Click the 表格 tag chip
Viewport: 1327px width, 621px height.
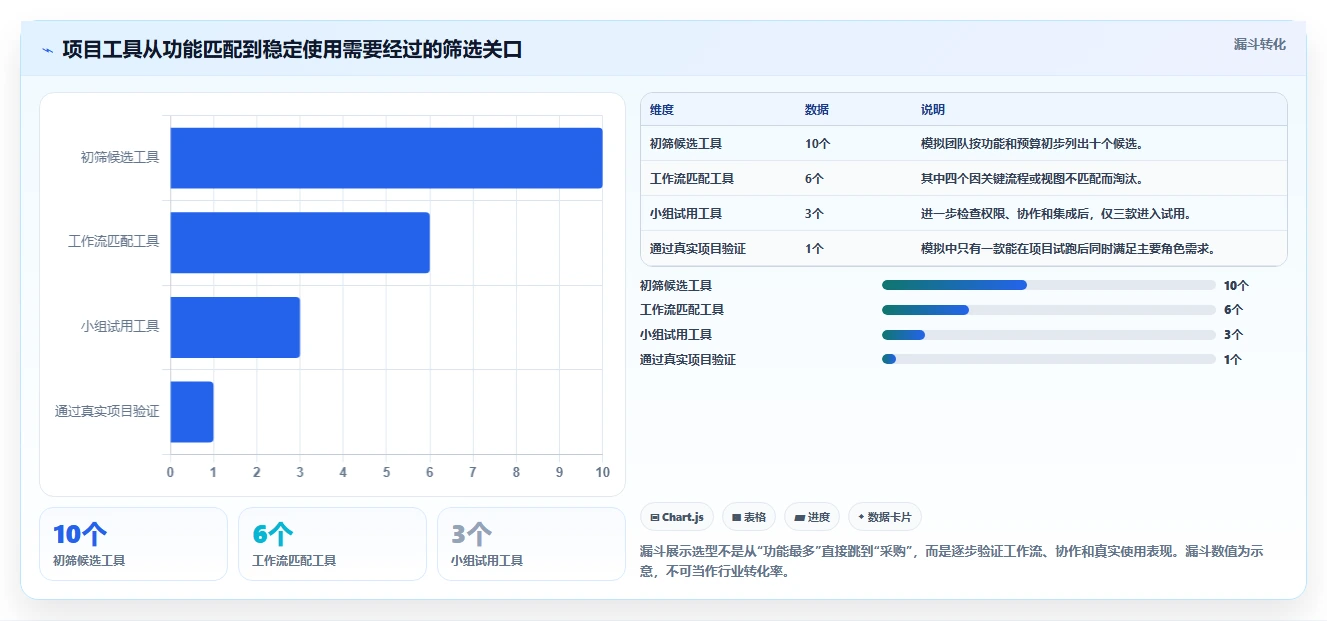click(x=749, y=517)
